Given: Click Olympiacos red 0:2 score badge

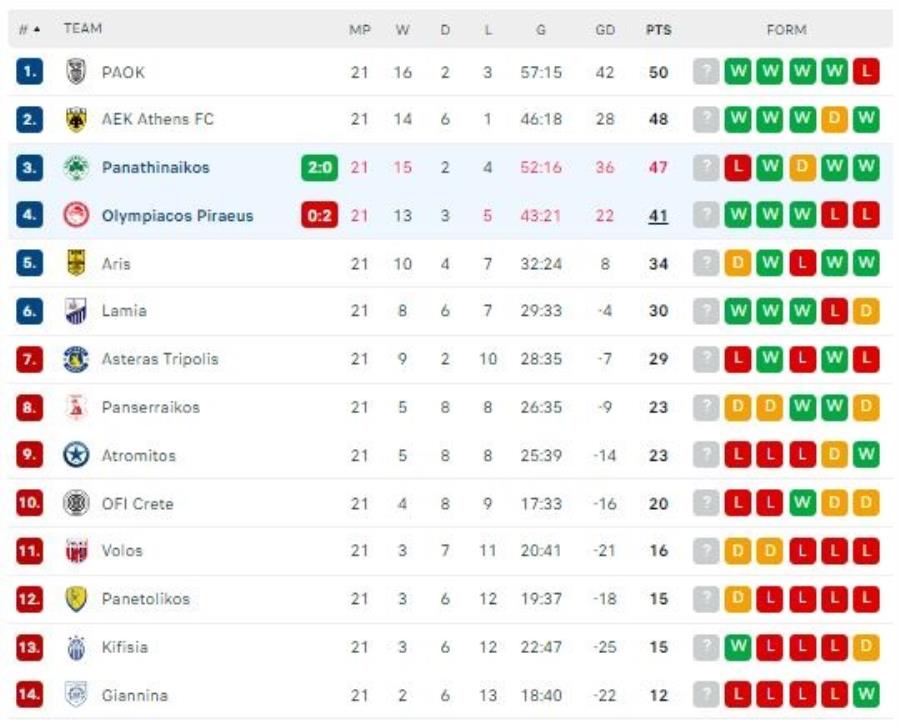Looking at the screenshot, I should tap(320, 215).
